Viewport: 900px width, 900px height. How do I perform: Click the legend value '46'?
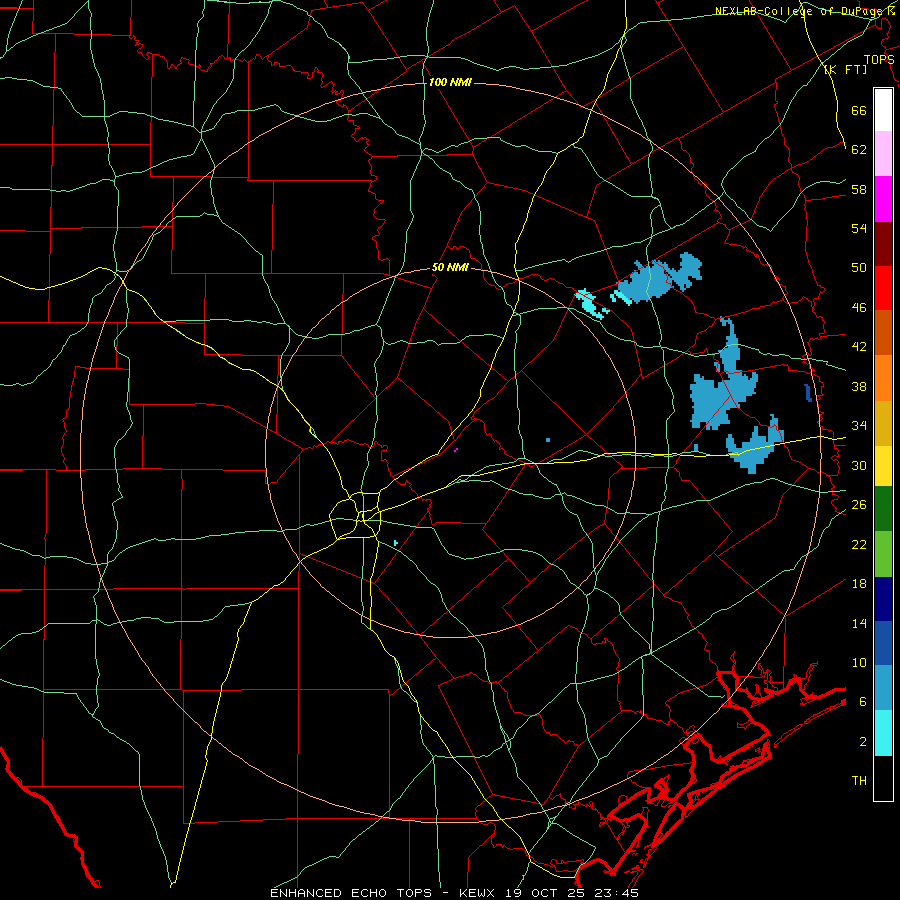coord(859,308)
